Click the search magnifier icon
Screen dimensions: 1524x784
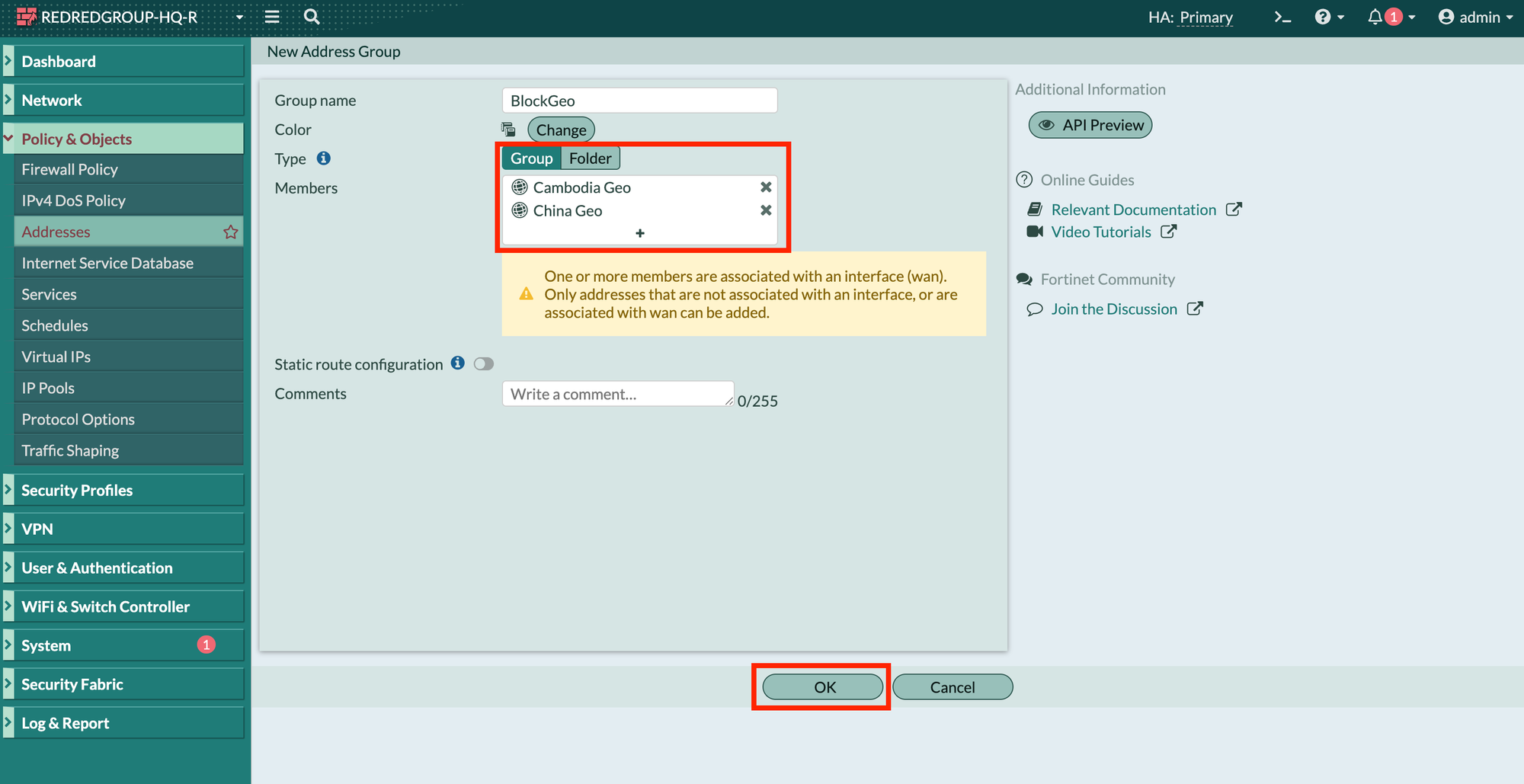[312, 17]
